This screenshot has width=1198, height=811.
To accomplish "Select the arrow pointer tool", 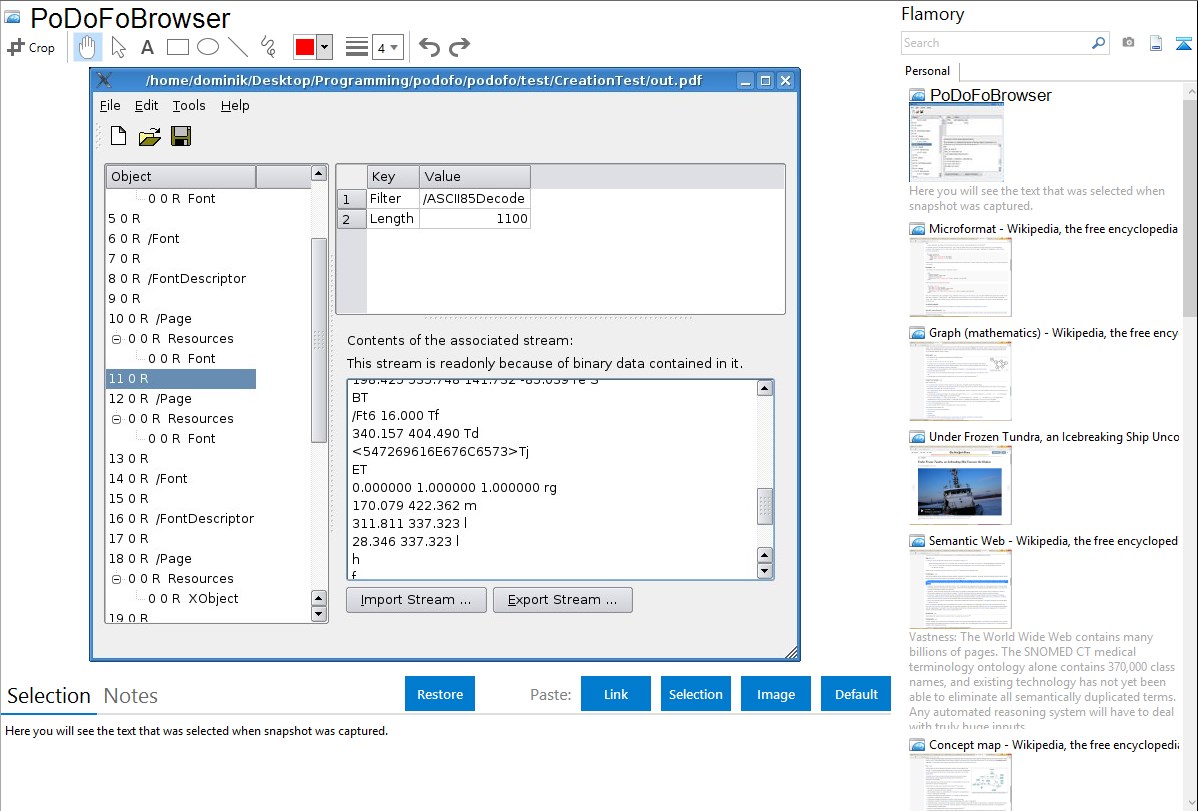I will (118, 47).
